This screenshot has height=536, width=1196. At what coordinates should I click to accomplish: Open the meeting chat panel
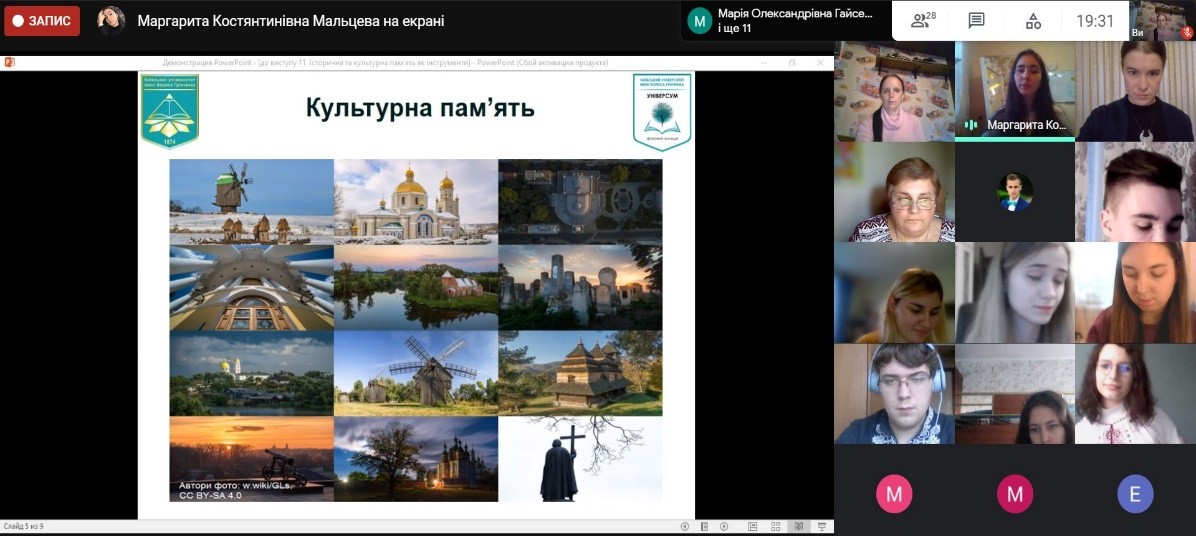pos(977,20)
